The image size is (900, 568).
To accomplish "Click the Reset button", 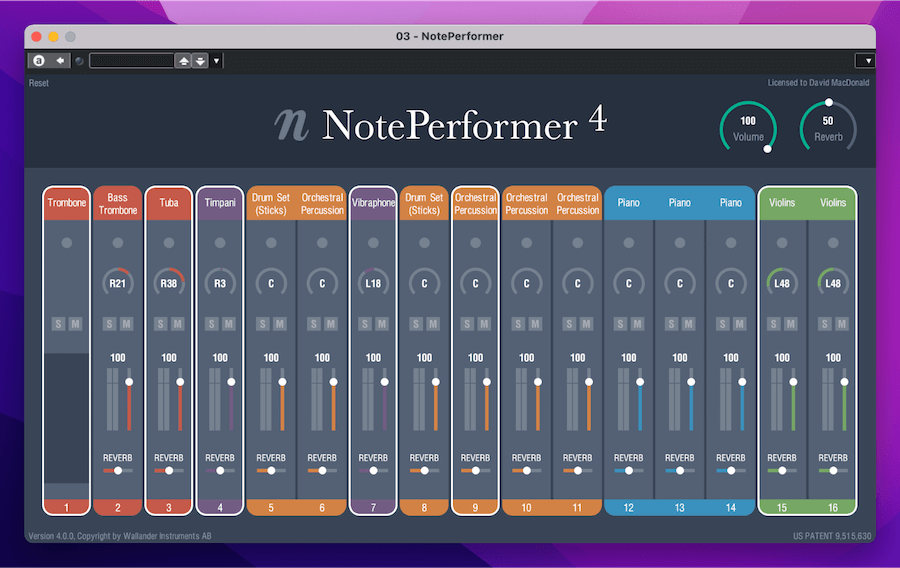I will coord(38,83).
